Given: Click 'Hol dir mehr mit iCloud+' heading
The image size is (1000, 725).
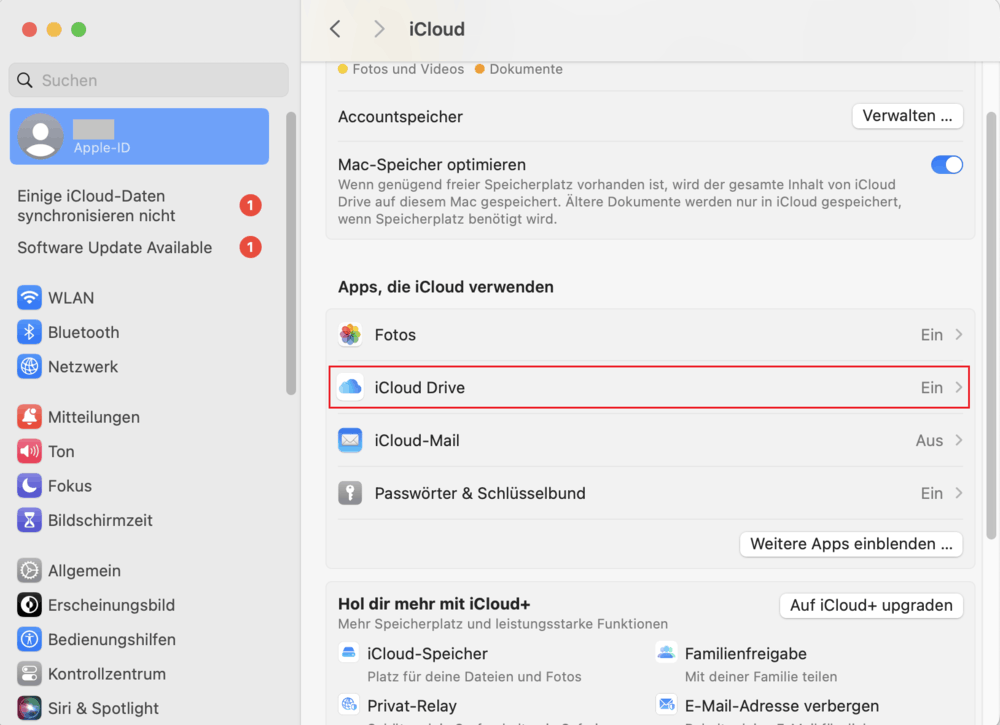Looking at the screenshot, I should coord(434,604).
